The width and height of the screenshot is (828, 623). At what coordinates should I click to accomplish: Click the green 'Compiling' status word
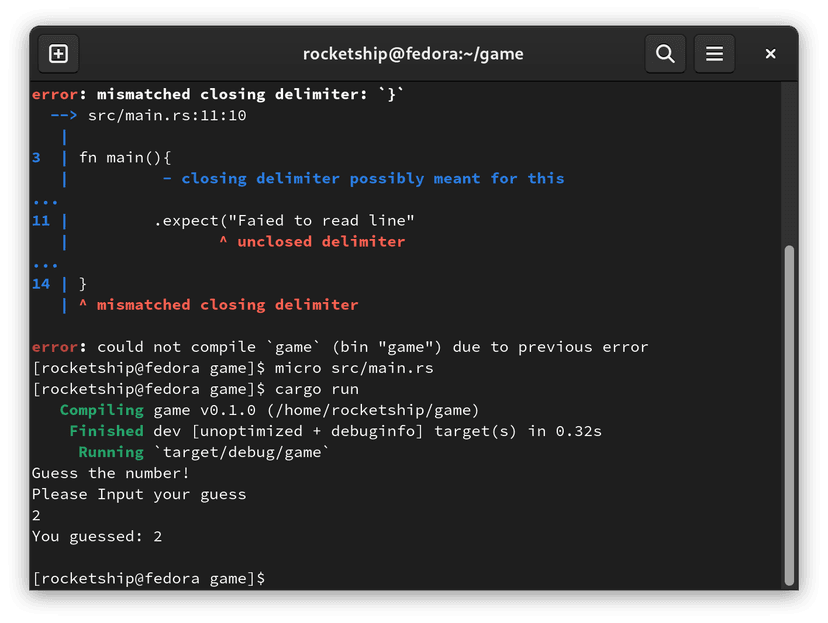tap(102, 411)
